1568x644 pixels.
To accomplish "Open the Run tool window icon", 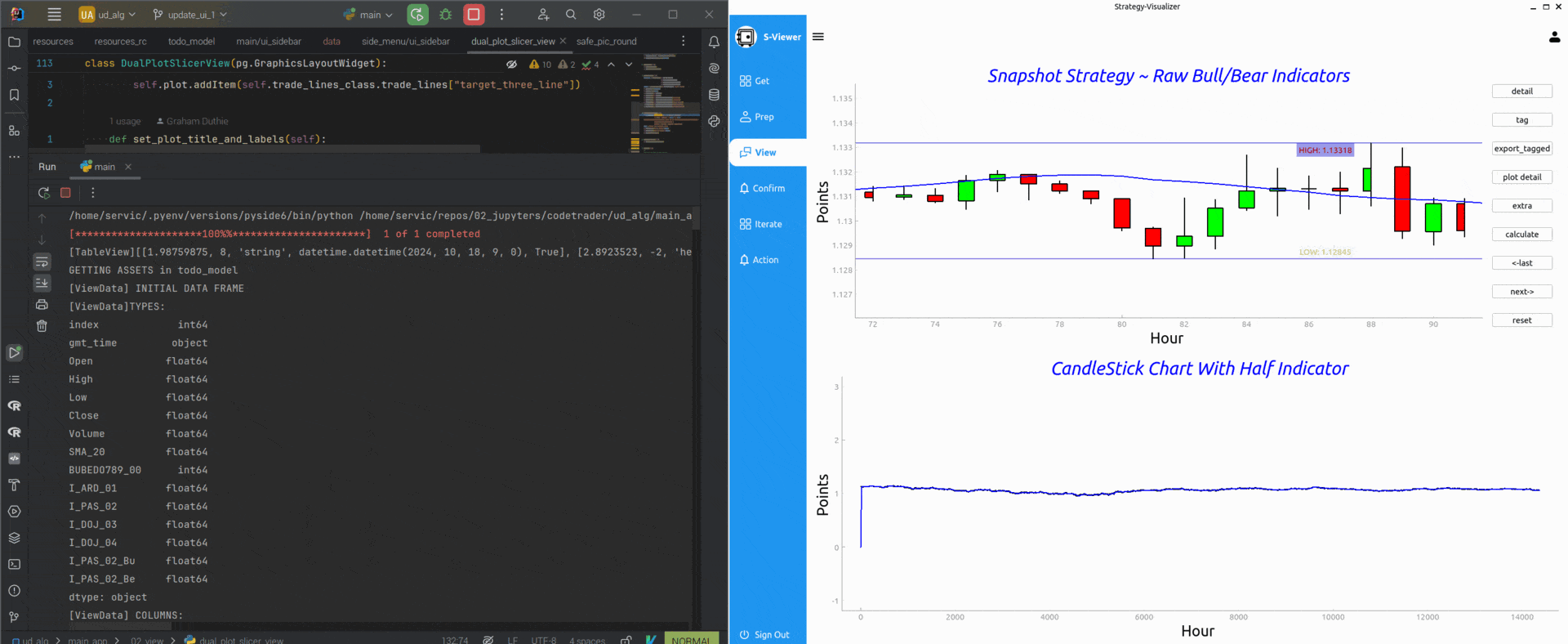I will pyautogui.click(x=14, y=353).
